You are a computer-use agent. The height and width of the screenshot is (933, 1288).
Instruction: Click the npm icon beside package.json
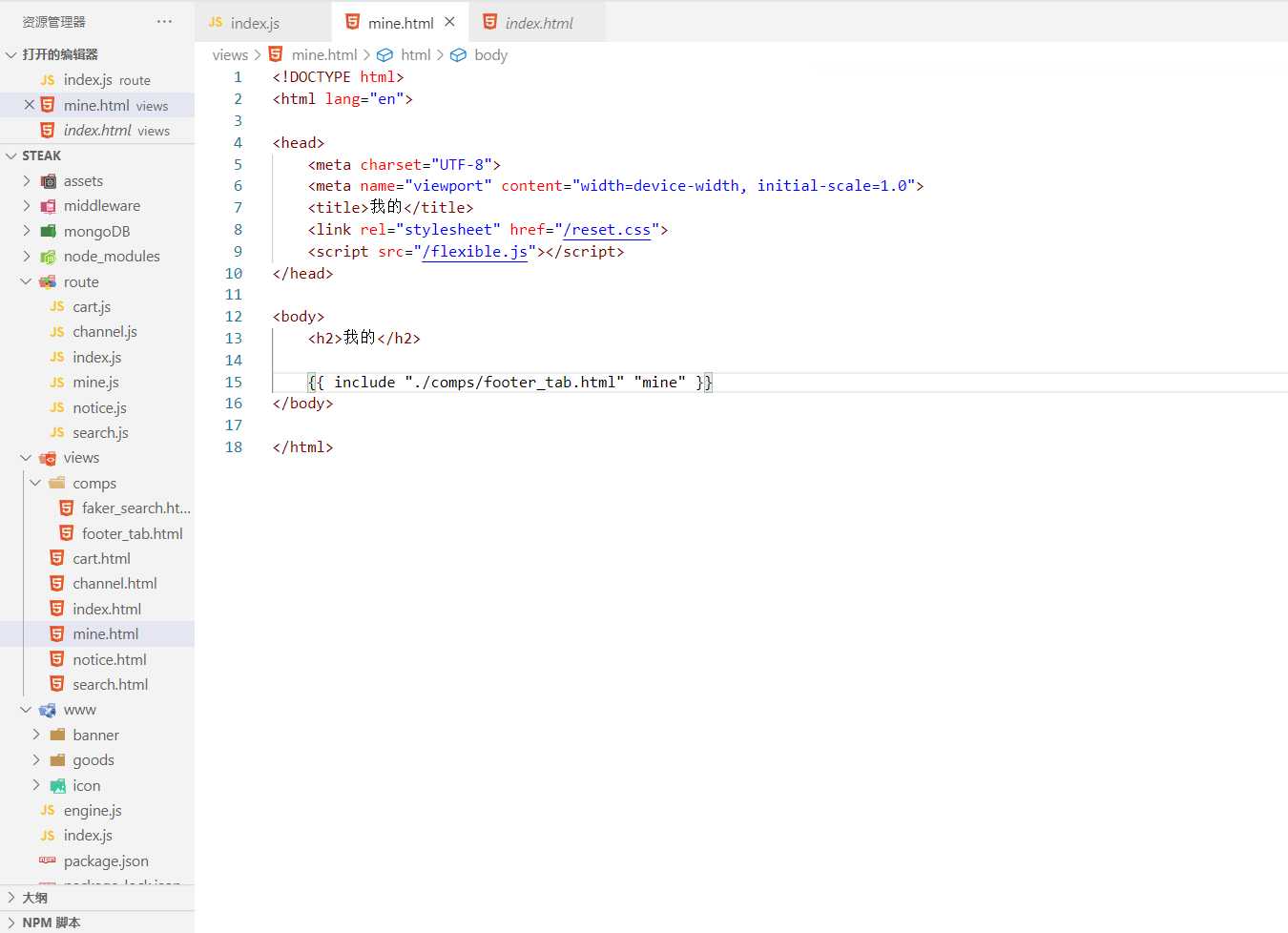(x=48, y=860)
